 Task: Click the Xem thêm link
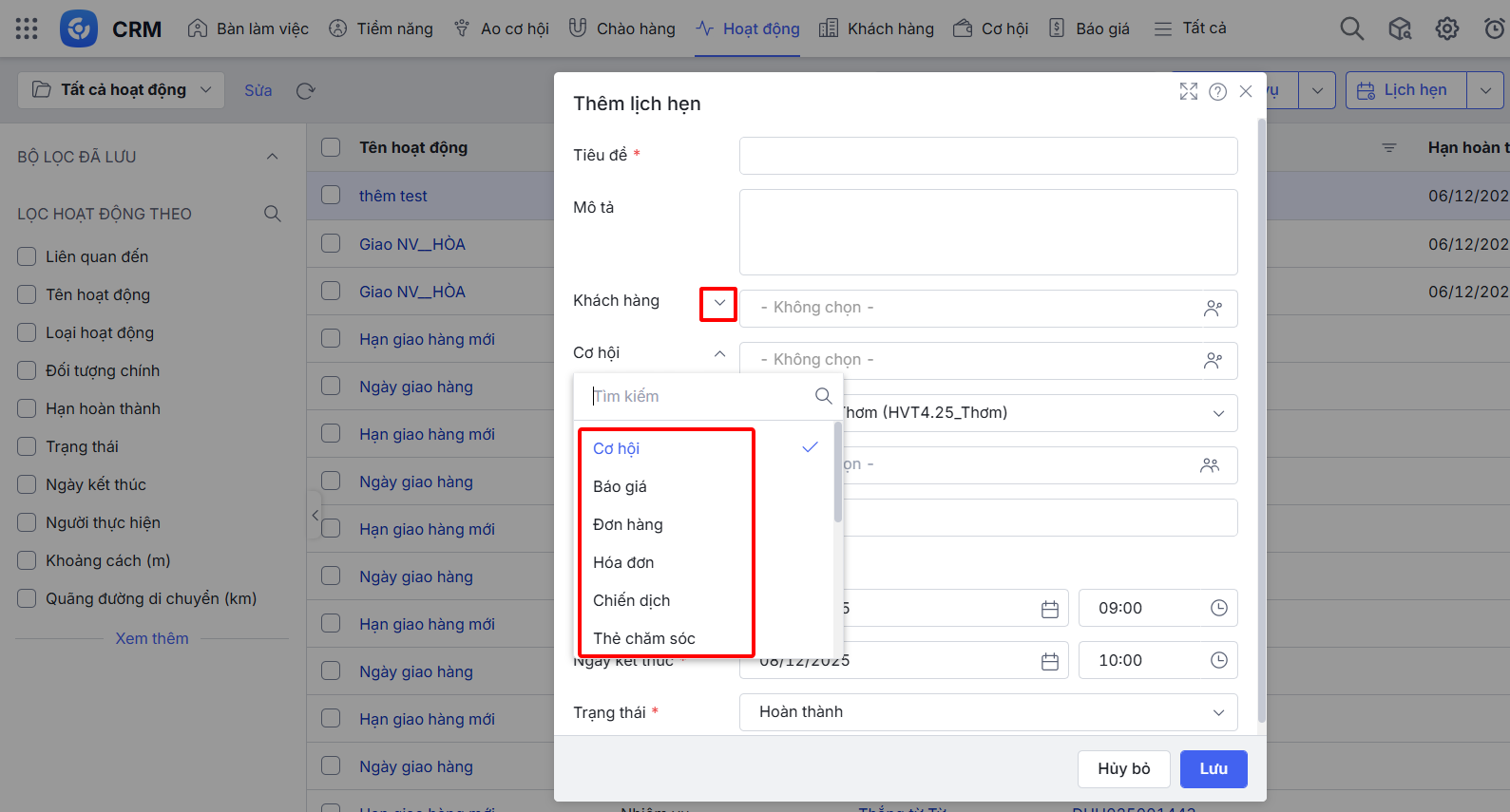[x=152, y=638]
